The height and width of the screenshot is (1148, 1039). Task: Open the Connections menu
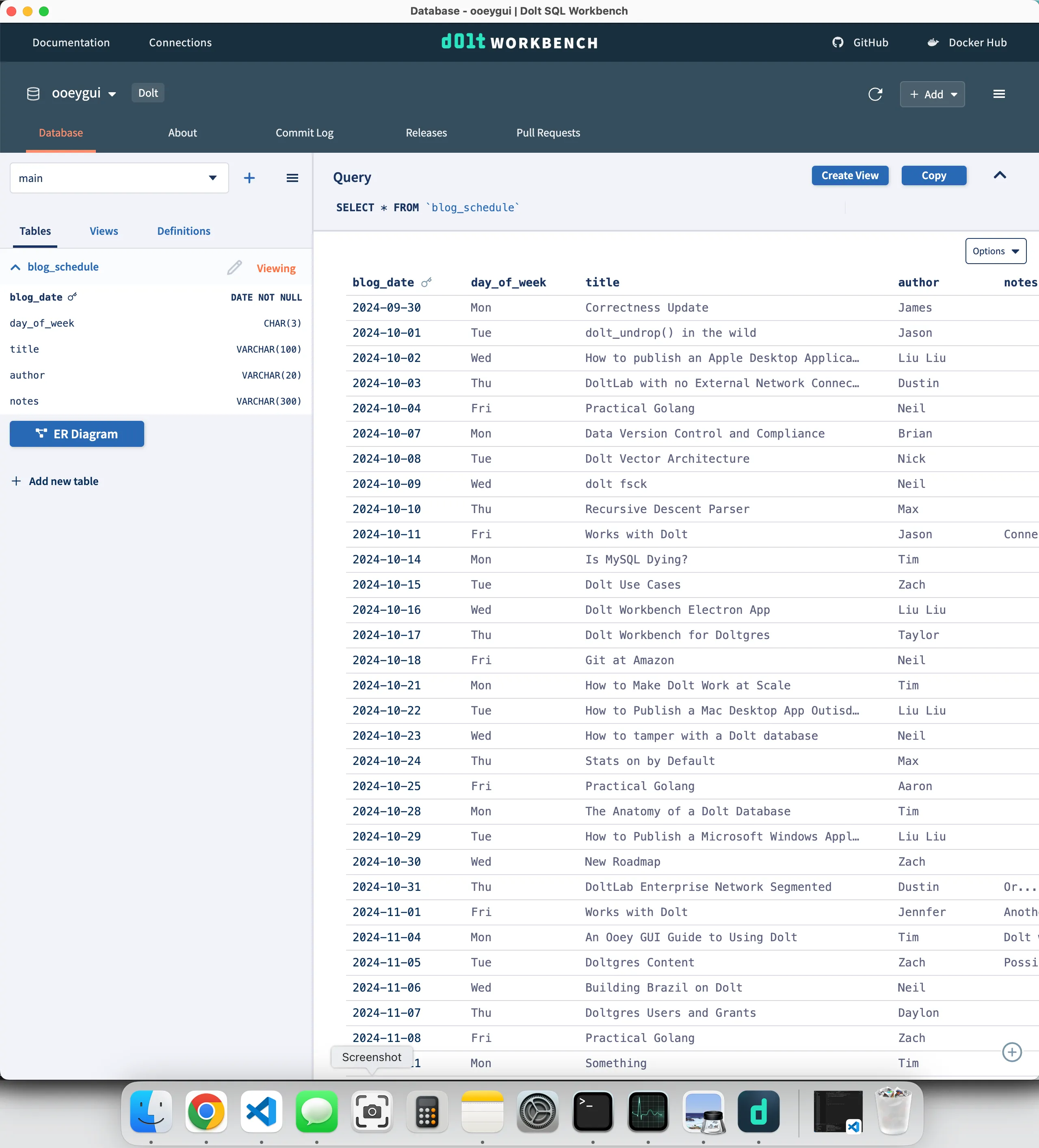[180, 42]
